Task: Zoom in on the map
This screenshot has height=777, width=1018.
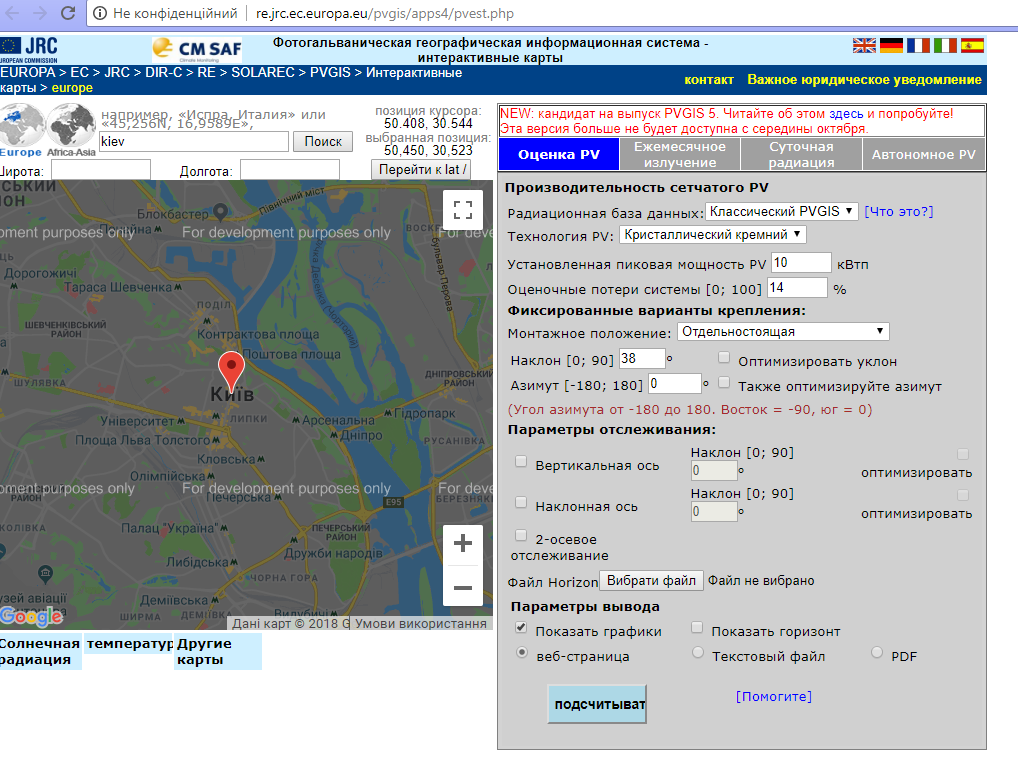Action: [x=462, y=544]
